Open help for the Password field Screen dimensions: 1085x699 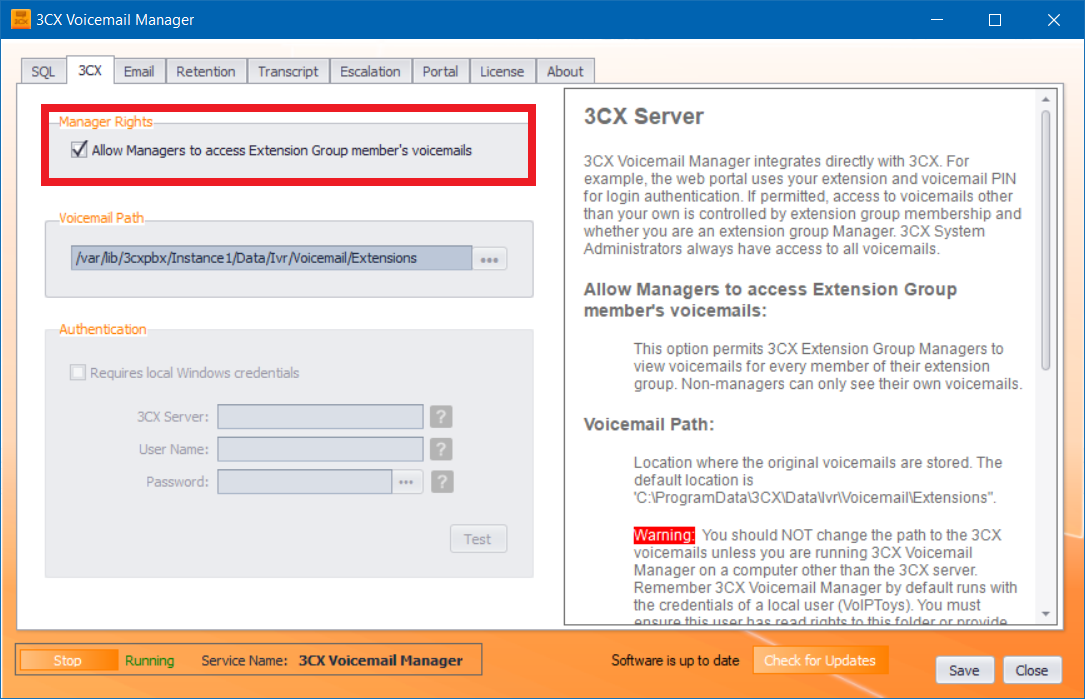pyautogui.click(x=440, y=481)
